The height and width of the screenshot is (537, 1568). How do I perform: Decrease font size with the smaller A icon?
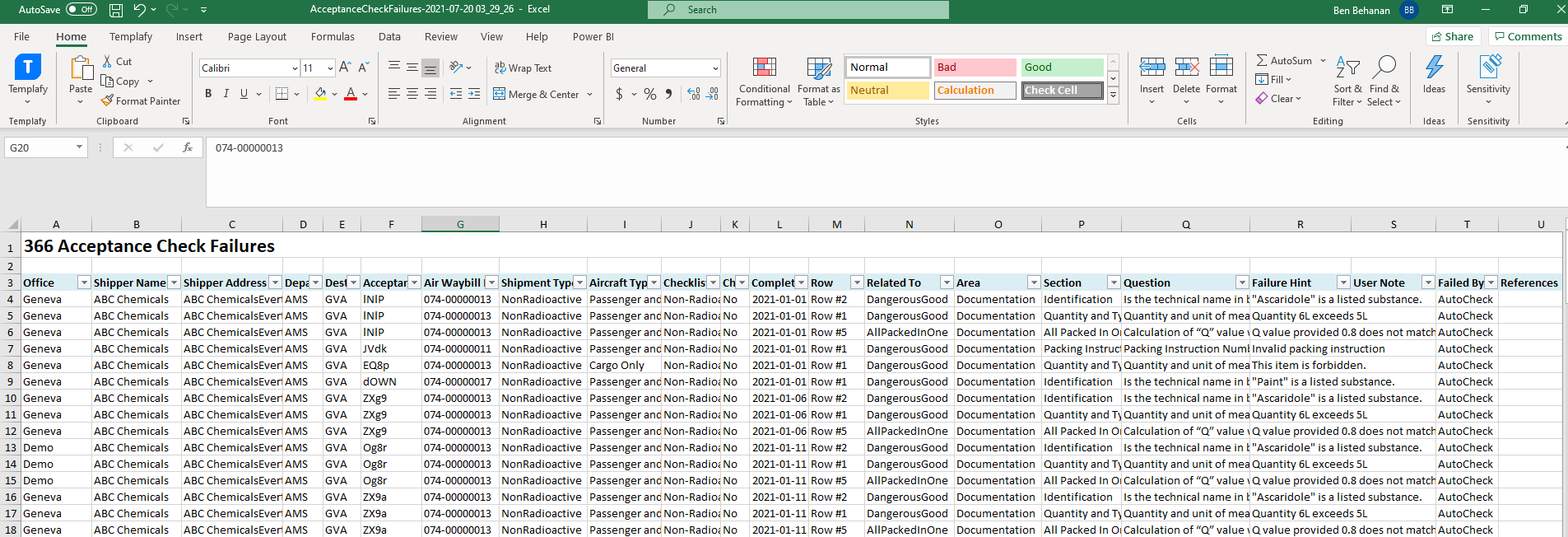click(364, 68)
